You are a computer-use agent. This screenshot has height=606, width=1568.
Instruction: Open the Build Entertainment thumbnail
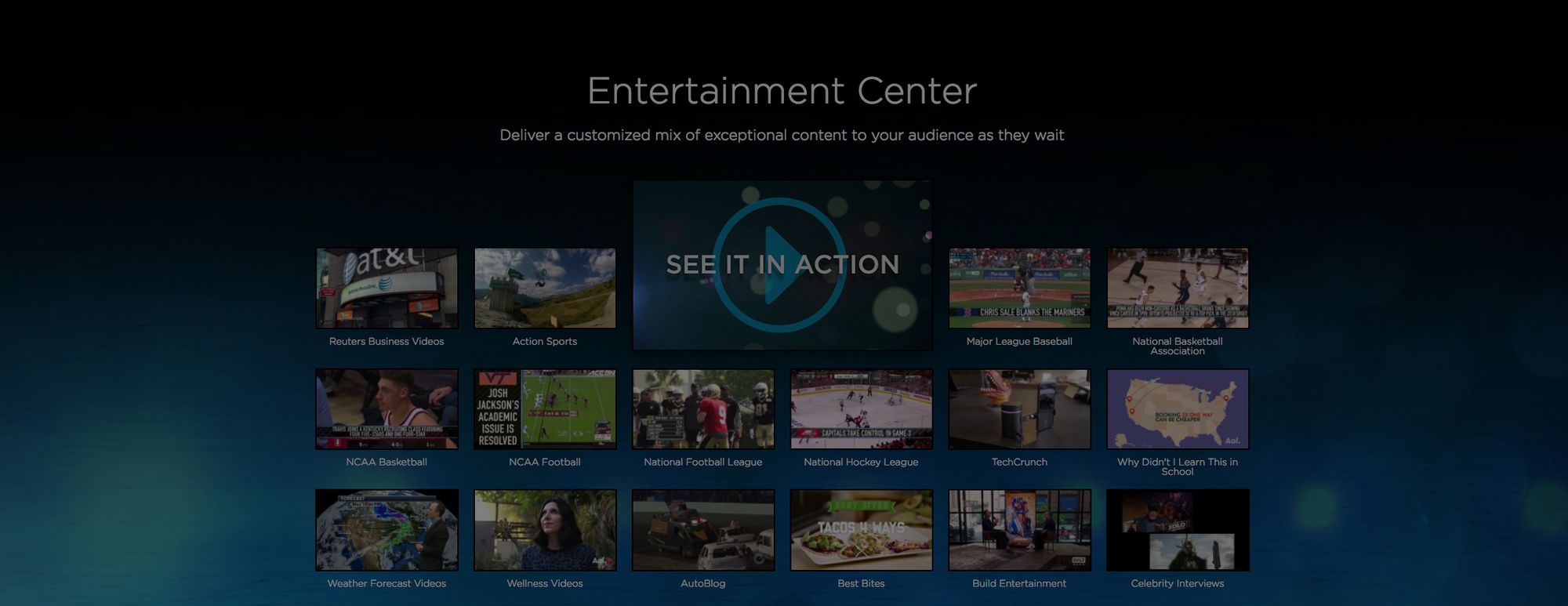[1019, 530]
